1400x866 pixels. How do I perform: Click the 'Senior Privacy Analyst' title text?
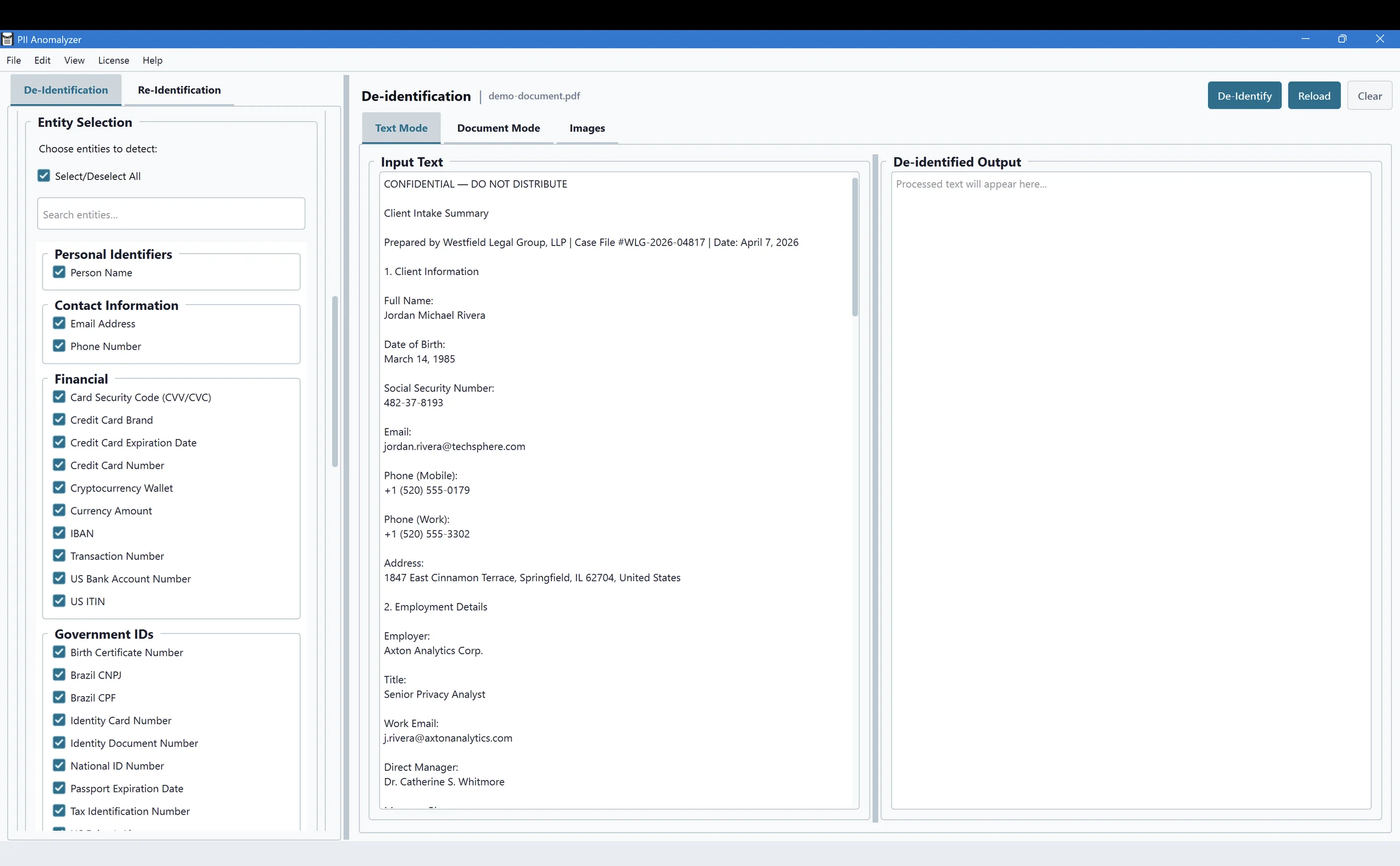[434, 694]
